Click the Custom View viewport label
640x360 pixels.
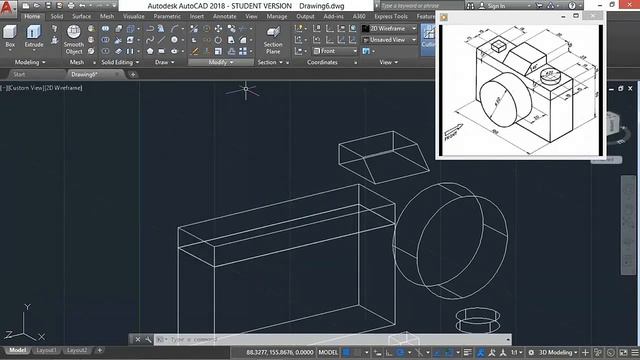27,88
